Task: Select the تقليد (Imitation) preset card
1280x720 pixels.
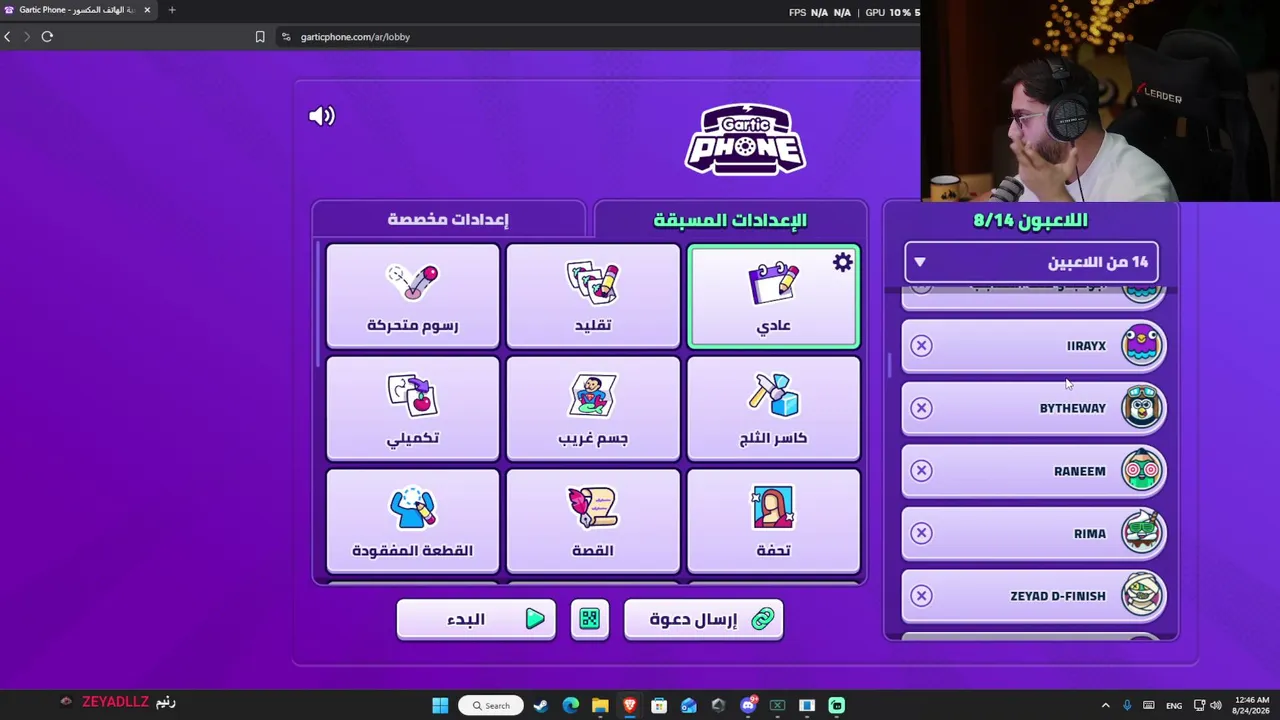Action: 593,297
